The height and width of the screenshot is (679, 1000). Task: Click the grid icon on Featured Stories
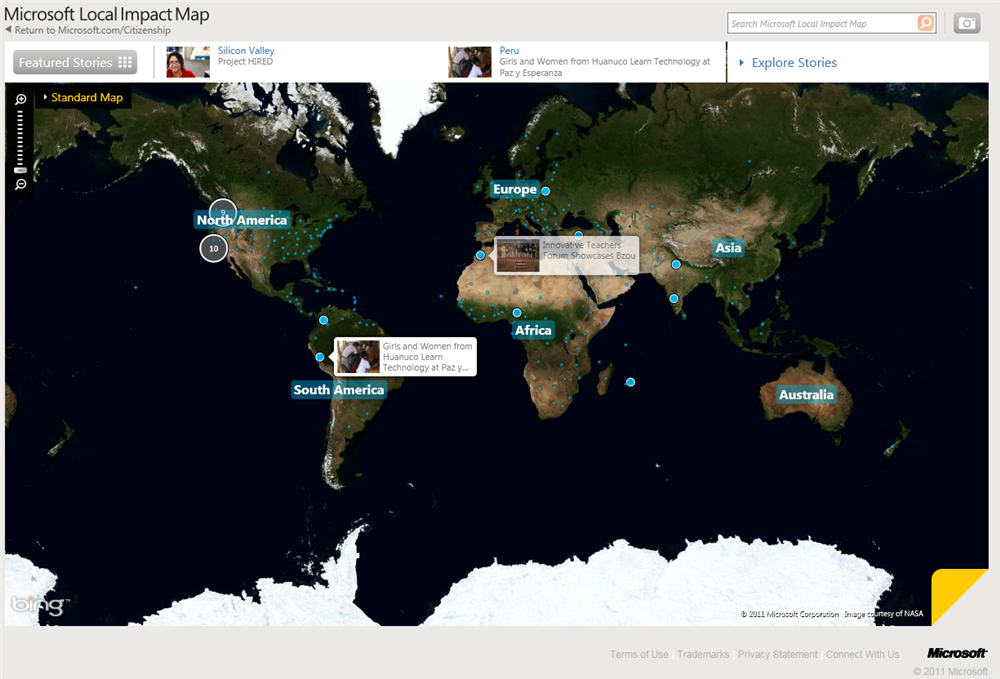point(125,62)
